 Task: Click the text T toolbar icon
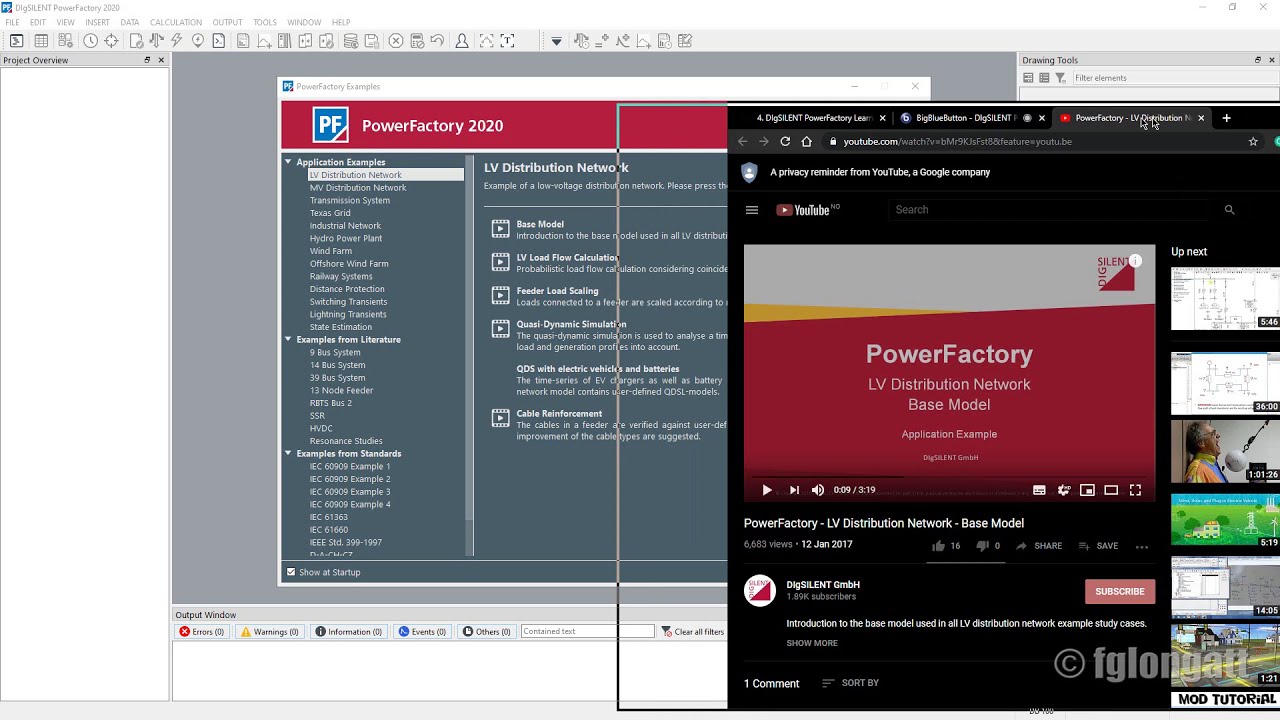point(507,41)
